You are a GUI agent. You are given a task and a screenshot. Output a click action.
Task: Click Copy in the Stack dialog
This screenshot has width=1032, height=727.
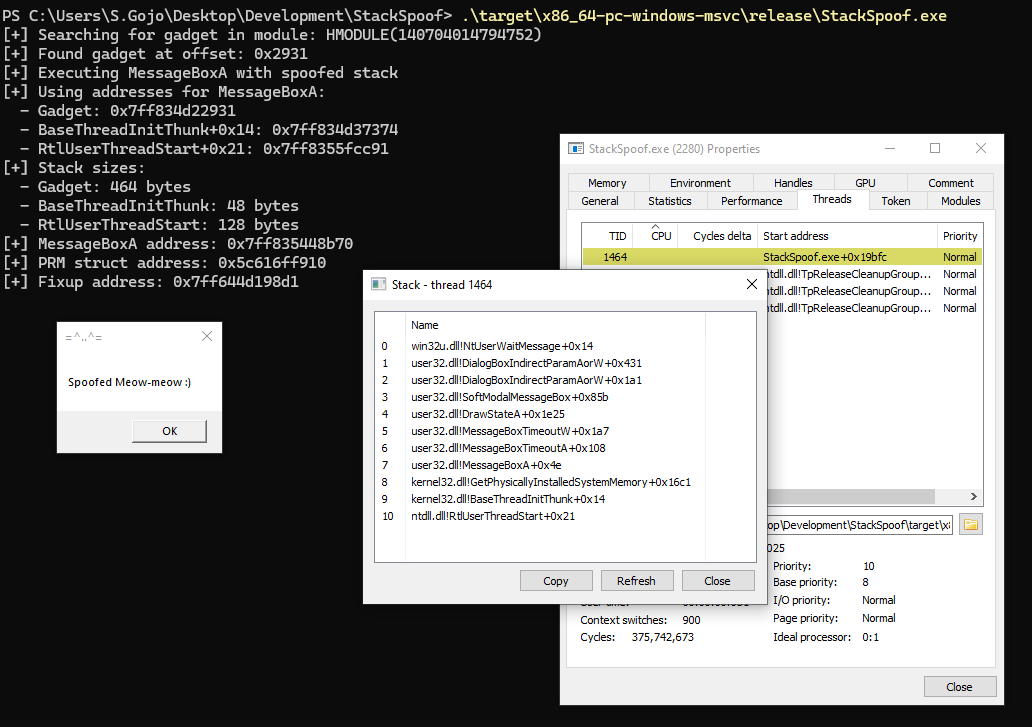click(555, 581)
